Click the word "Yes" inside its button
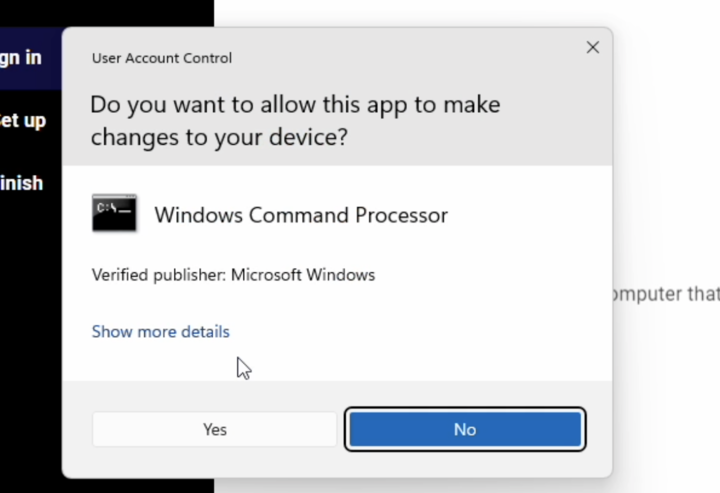This screenshot has width=720, height=493. (214, 429)
